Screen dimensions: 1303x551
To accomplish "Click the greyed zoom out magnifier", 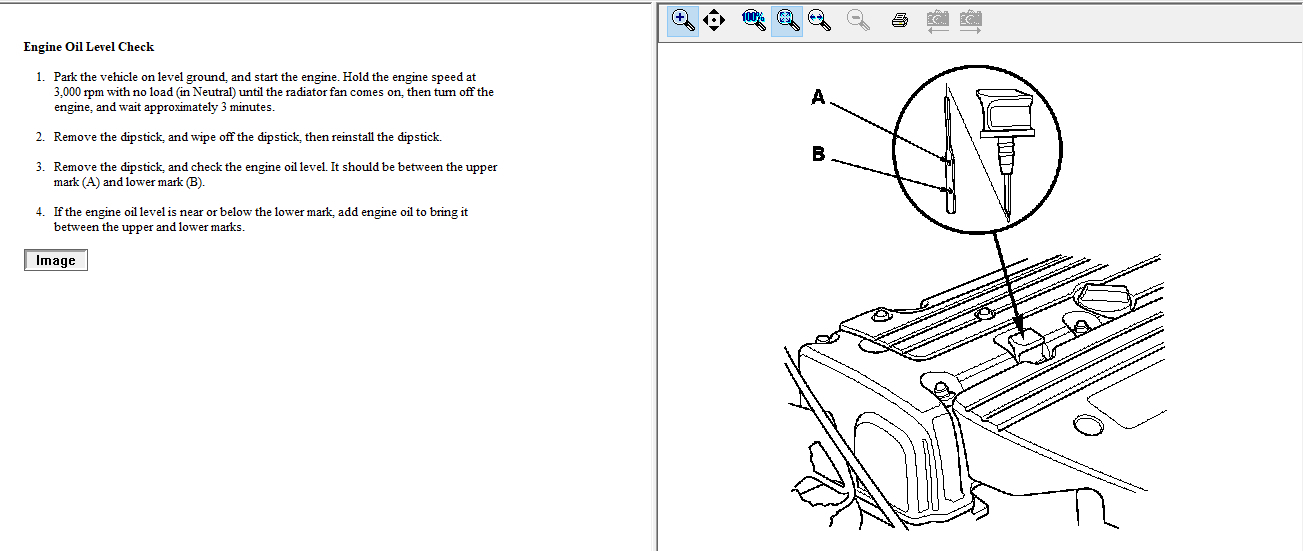I will point(858,20).
